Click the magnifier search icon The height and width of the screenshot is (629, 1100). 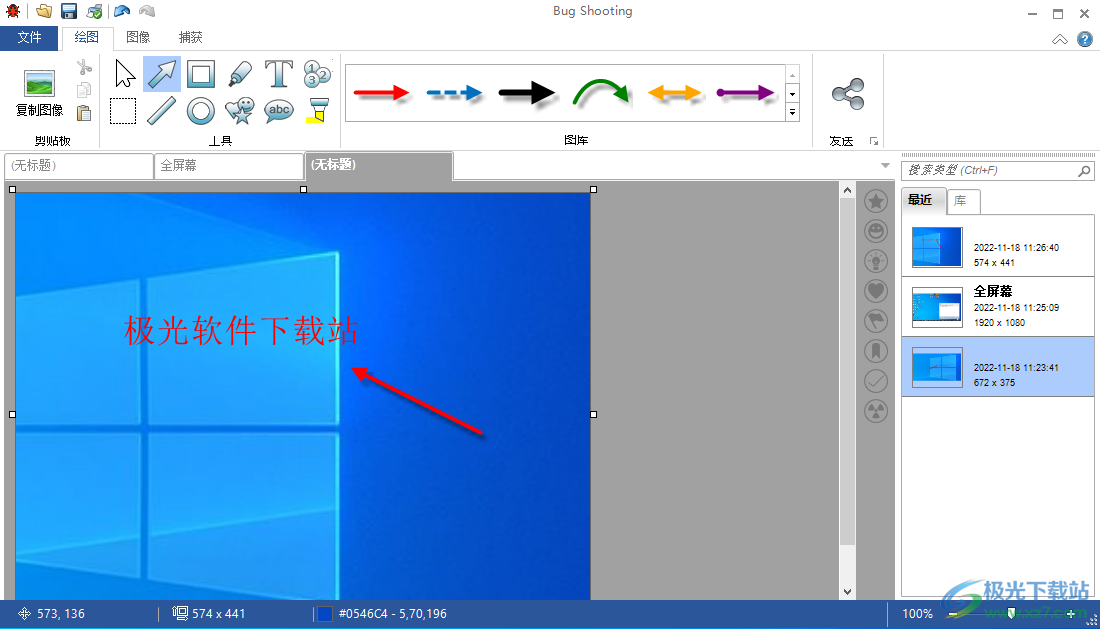coord(1084,170)
